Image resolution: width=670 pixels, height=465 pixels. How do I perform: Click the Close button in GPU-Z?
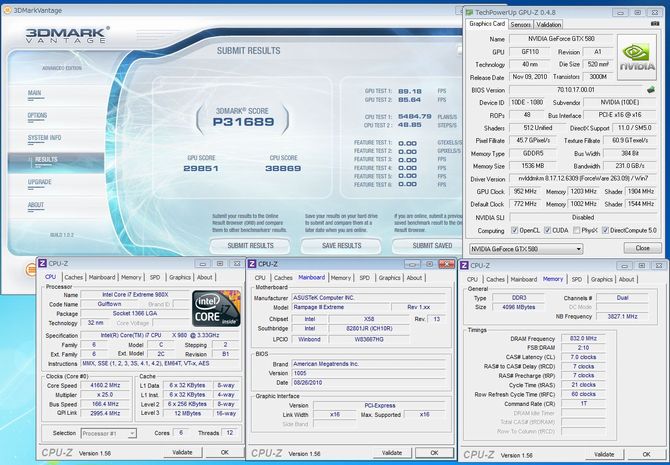642,248
